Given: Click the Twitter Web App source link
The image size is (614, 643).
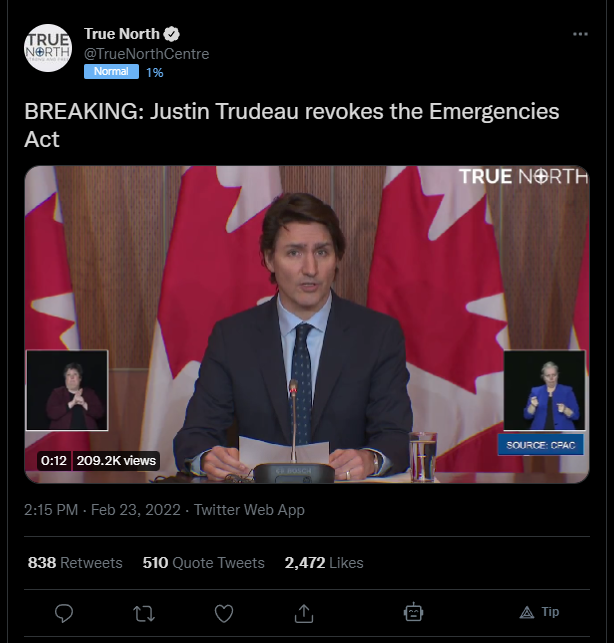Looking at the screenshot, I should click(x=249, y=510).
